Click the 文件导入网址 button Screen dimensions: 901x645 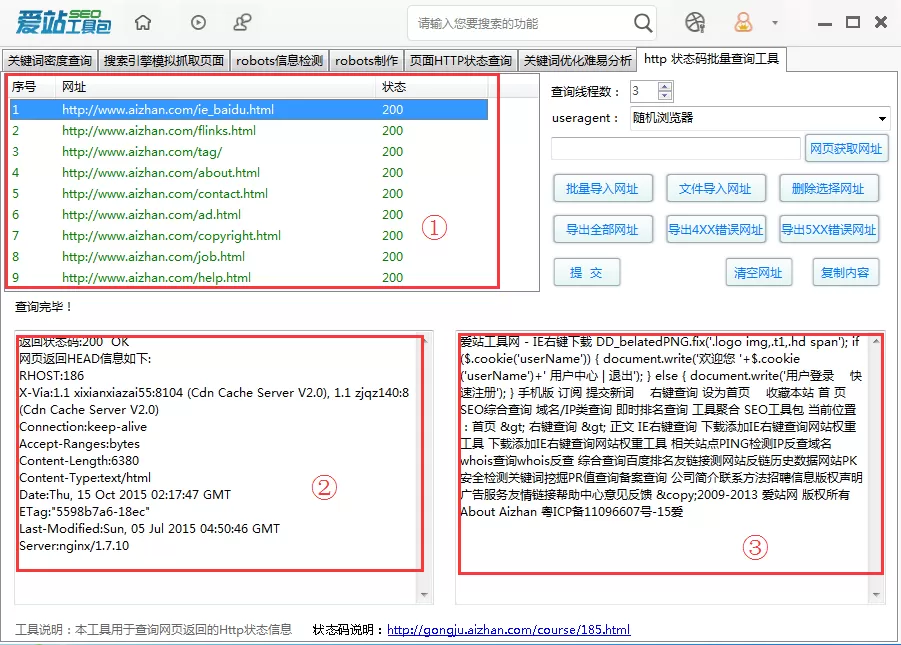coord(715,189)
